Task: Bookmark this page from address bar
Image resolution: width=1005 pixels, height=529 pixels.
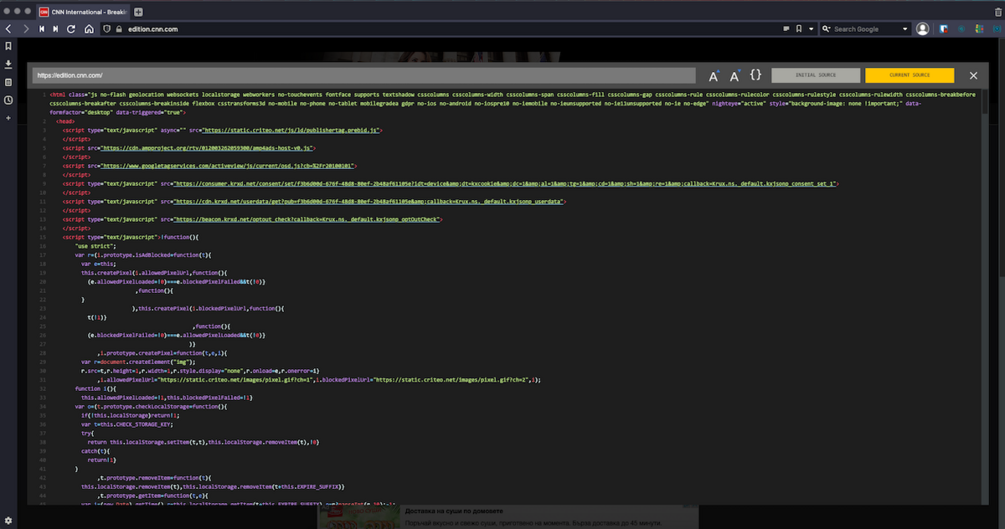Action: 799,29
